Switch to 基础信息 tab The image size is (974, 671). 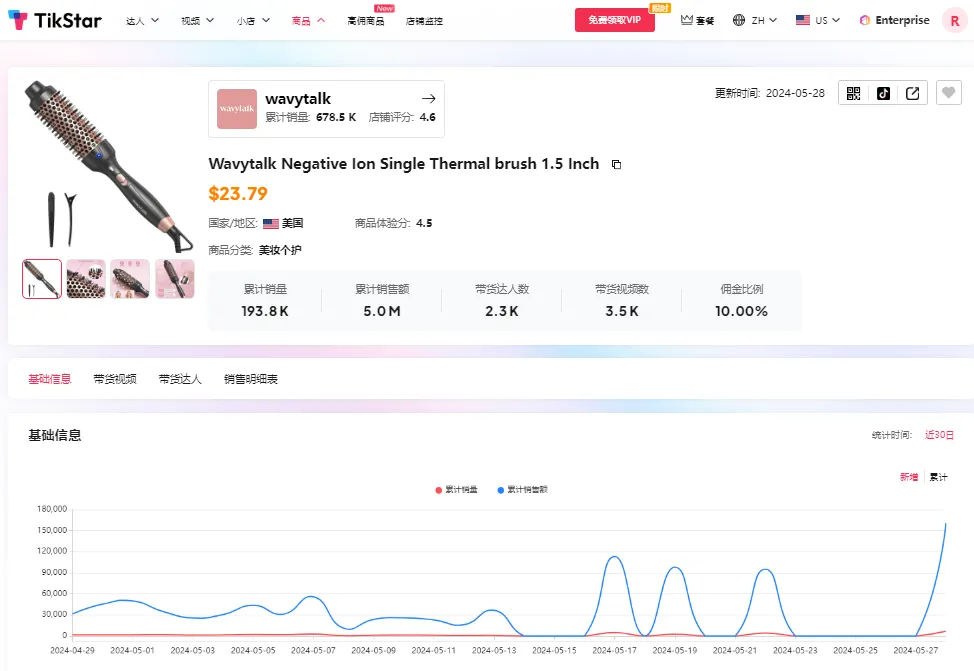[50, 379]
